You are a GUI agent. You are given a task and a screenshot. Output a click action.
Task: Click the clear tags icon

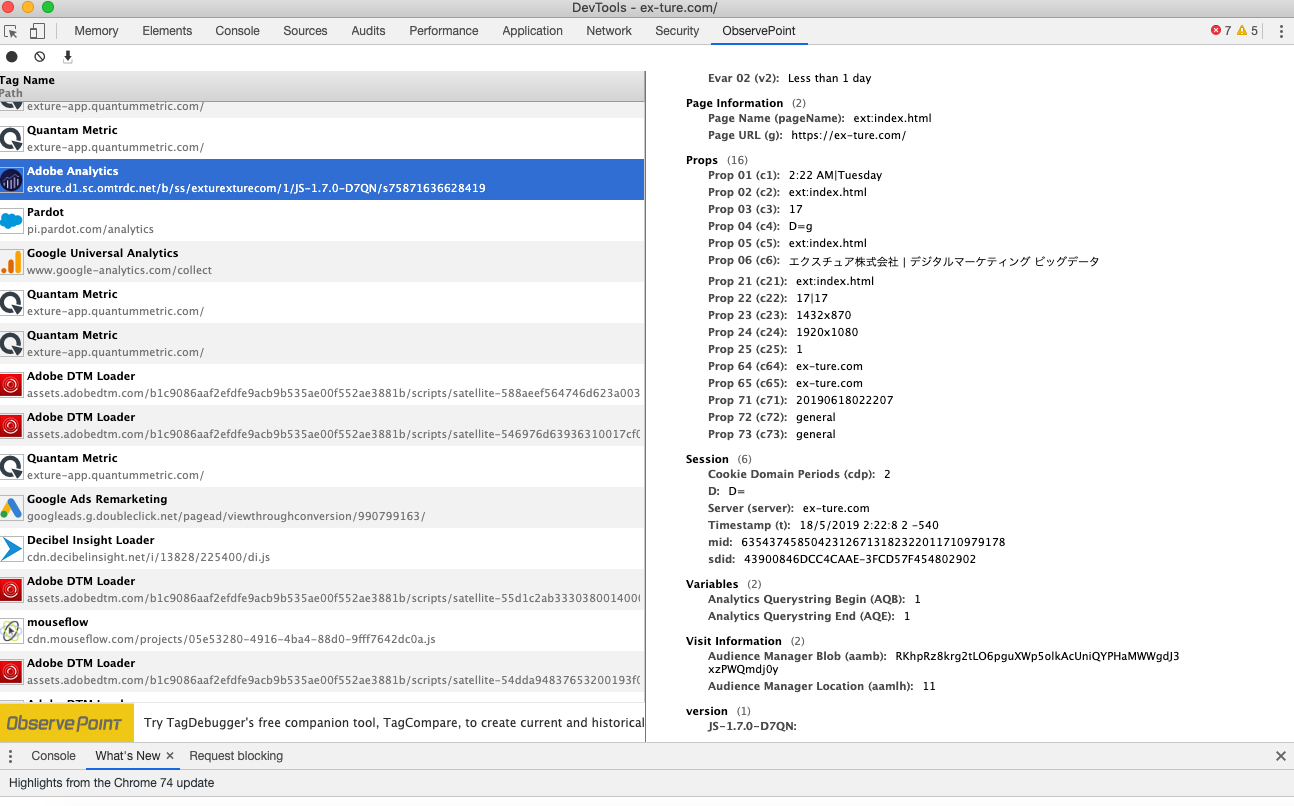tap(40, 57)
